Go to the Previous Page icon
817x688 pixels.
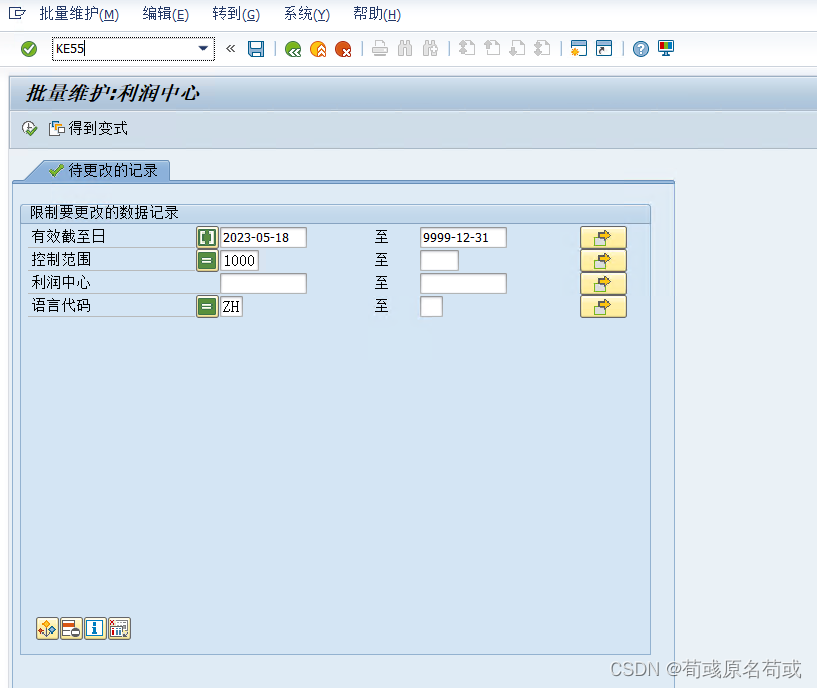pyautogui.click(x=492, y=49)
